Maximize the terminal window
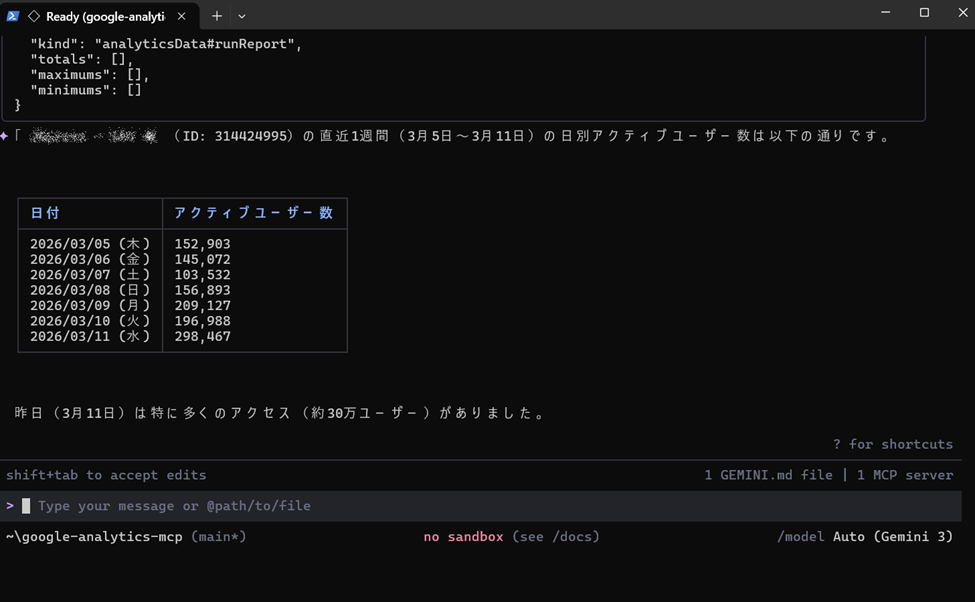Image resolution: width=975 pixels, height=602 pixels. point(924,13)
